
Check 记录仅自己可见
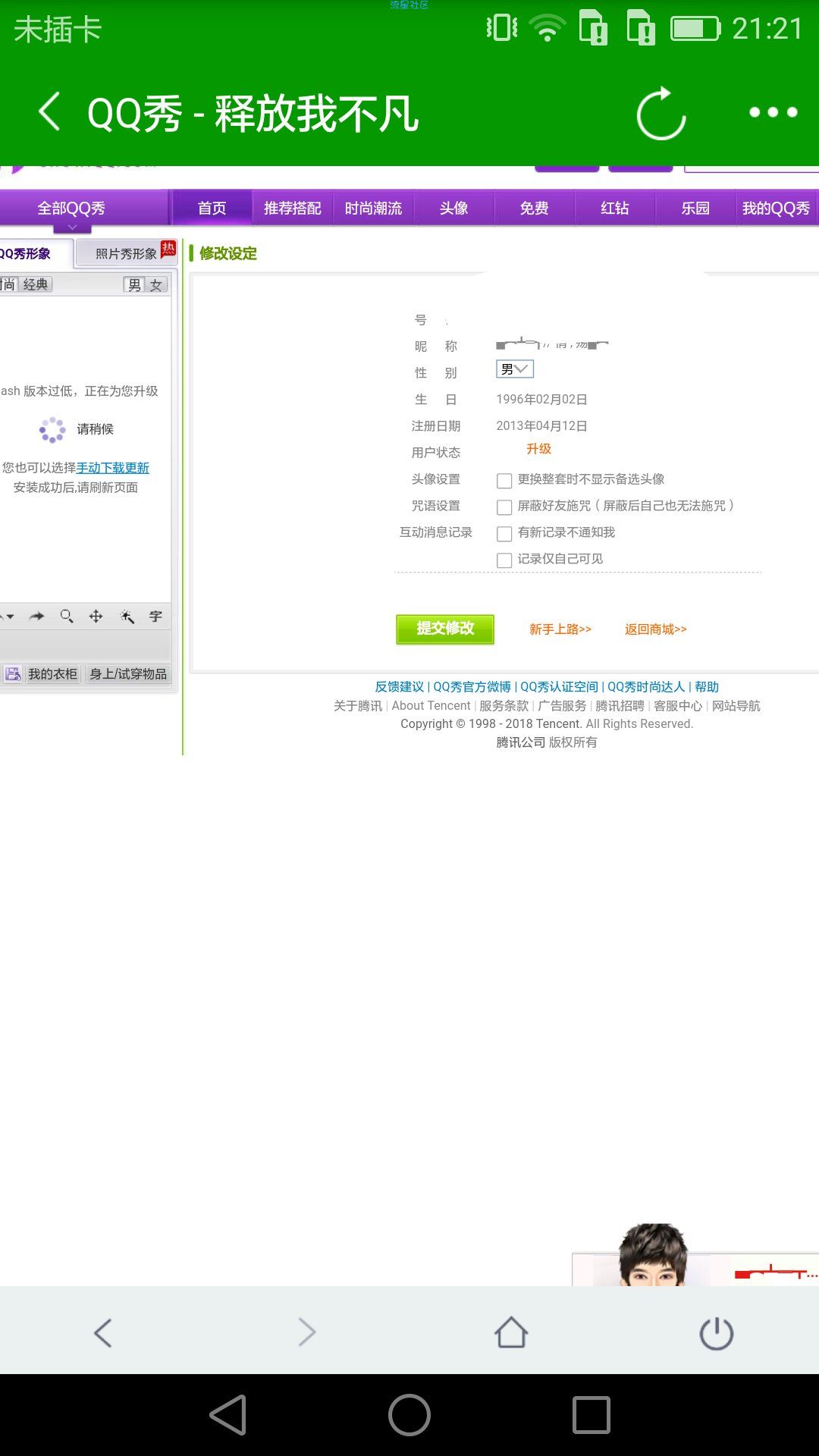click(504, 560)
